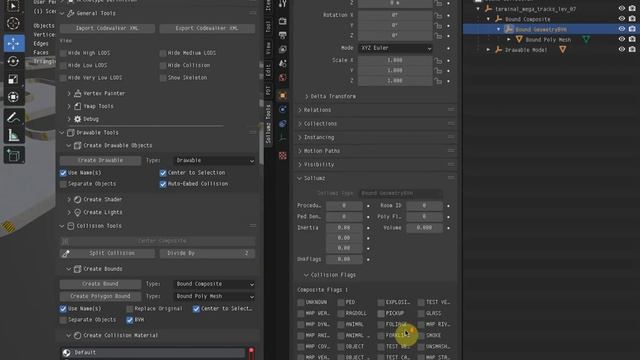This screenshot has width=640, height=360.
Task: Open the Bound Poly Mesh type dropdown
Action: pos(215,296)
